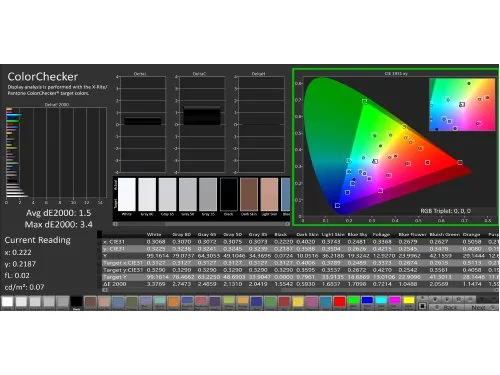Image resolution: width=500 pixels, height=375 pixels.
Task: Click the Dark Skin patch in comparison panel
Action: click(249, 194)
